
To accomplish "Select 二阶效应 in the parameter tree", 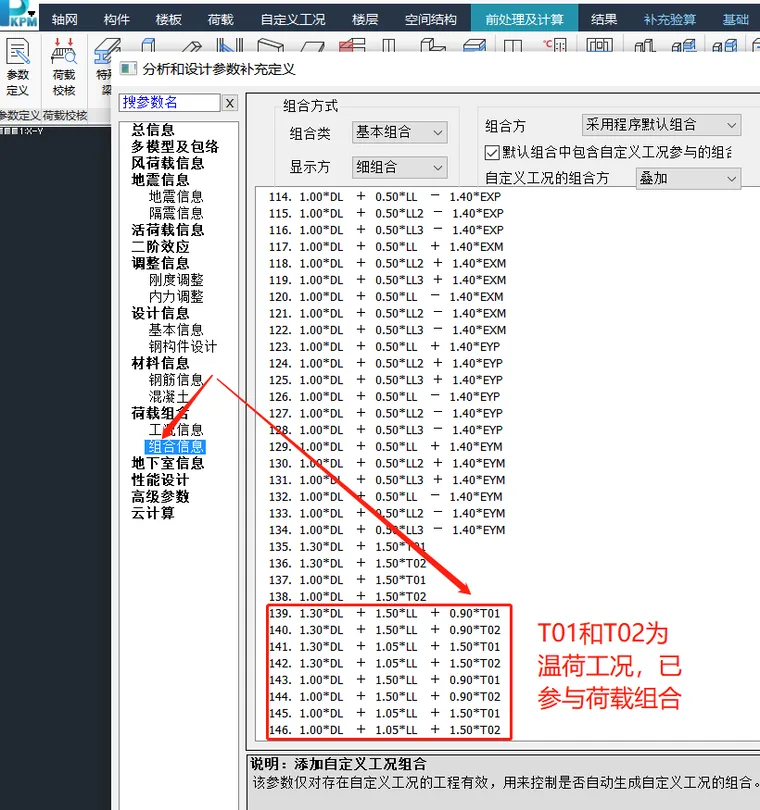I will [x=161, y=246].
